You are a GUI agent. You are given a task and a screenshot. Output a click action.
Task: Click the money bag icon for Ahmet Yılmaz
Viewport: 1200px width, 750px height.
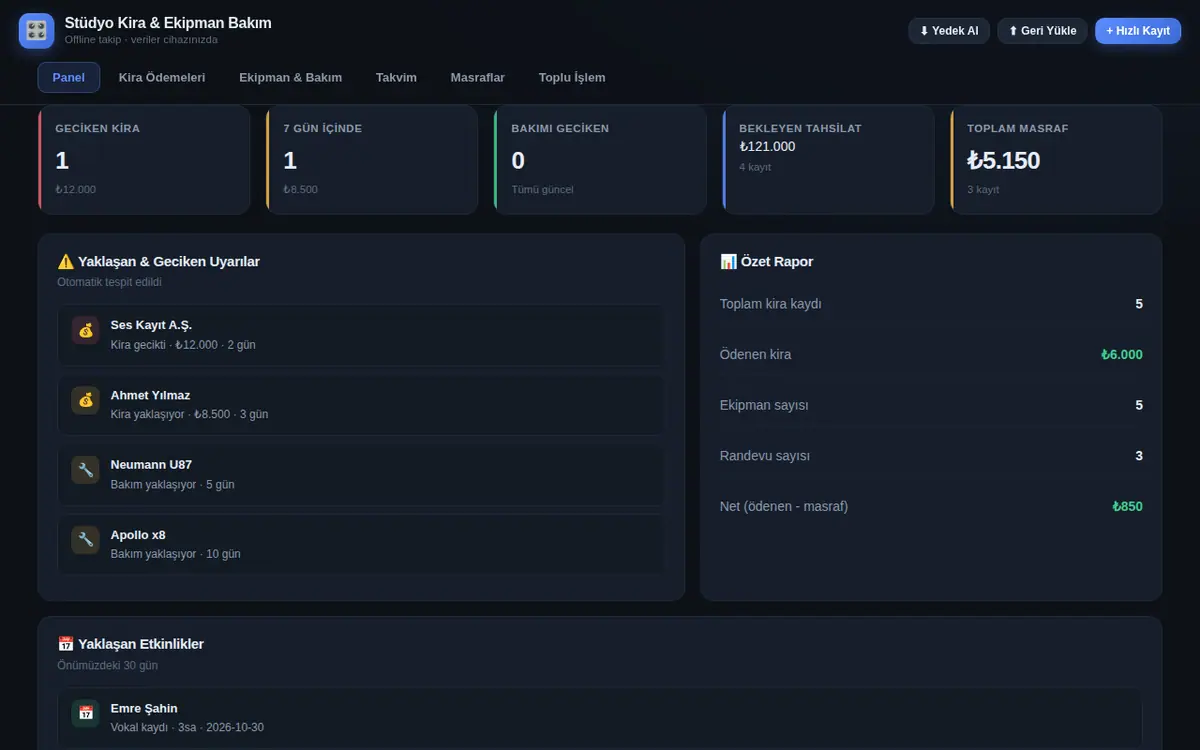(85, 400)
